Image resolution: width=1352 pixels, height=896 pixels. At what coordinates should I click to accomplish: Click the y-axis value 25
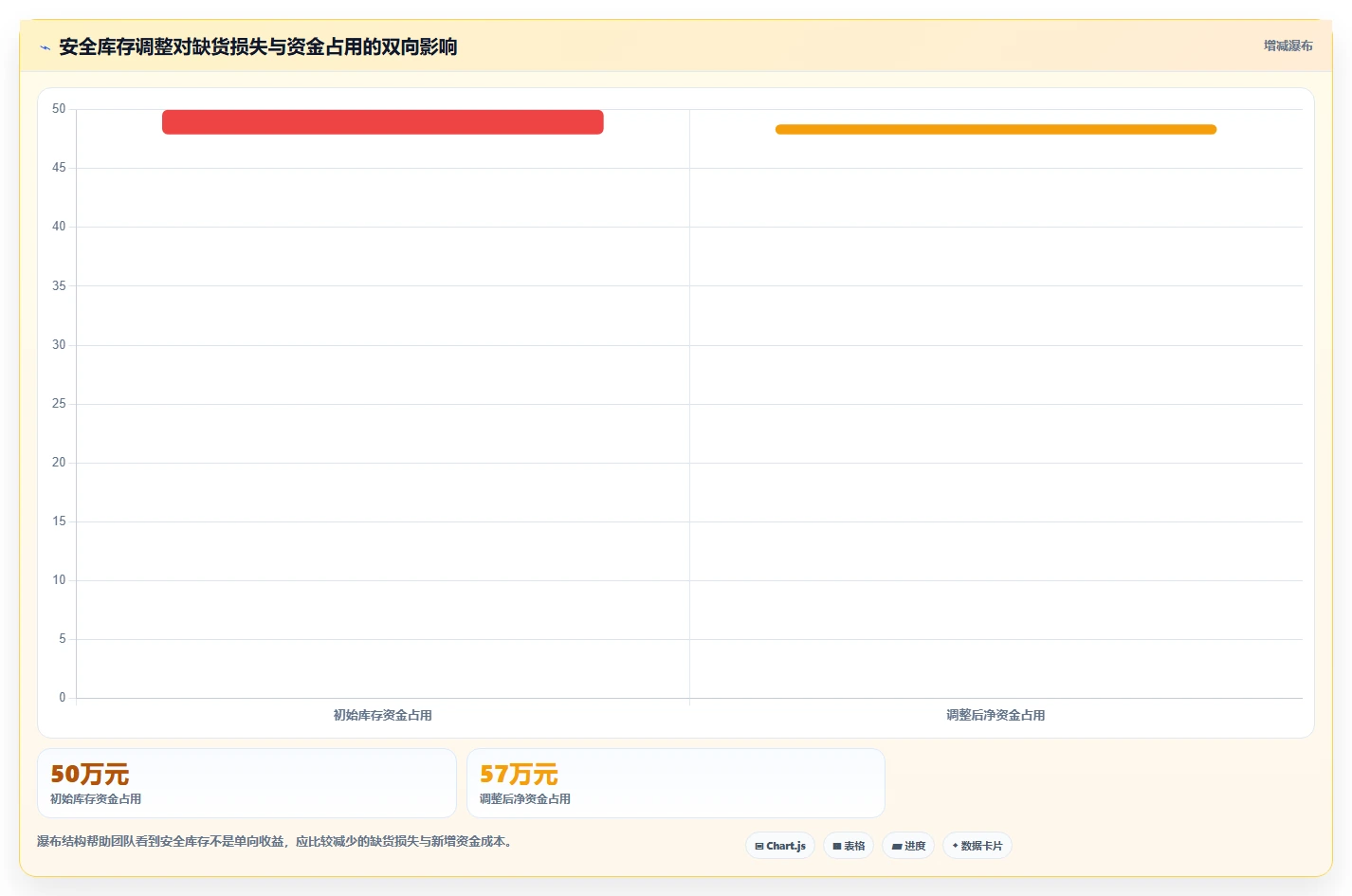tap(59, 404)
